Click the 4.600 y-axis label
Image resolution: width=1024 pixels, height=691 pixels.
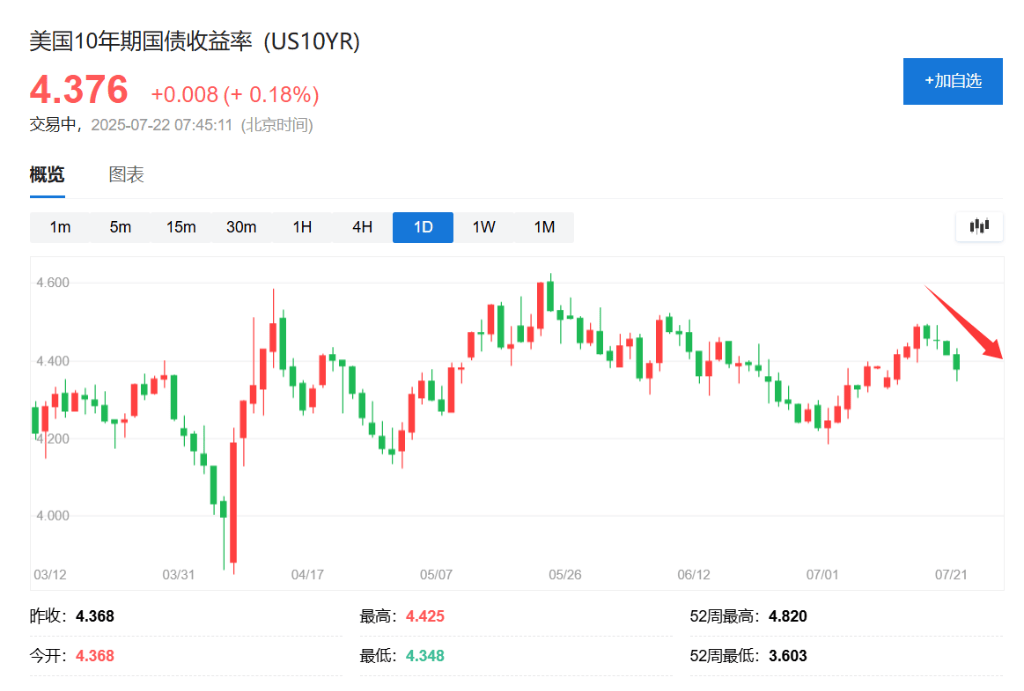click(x=52, y=283)
